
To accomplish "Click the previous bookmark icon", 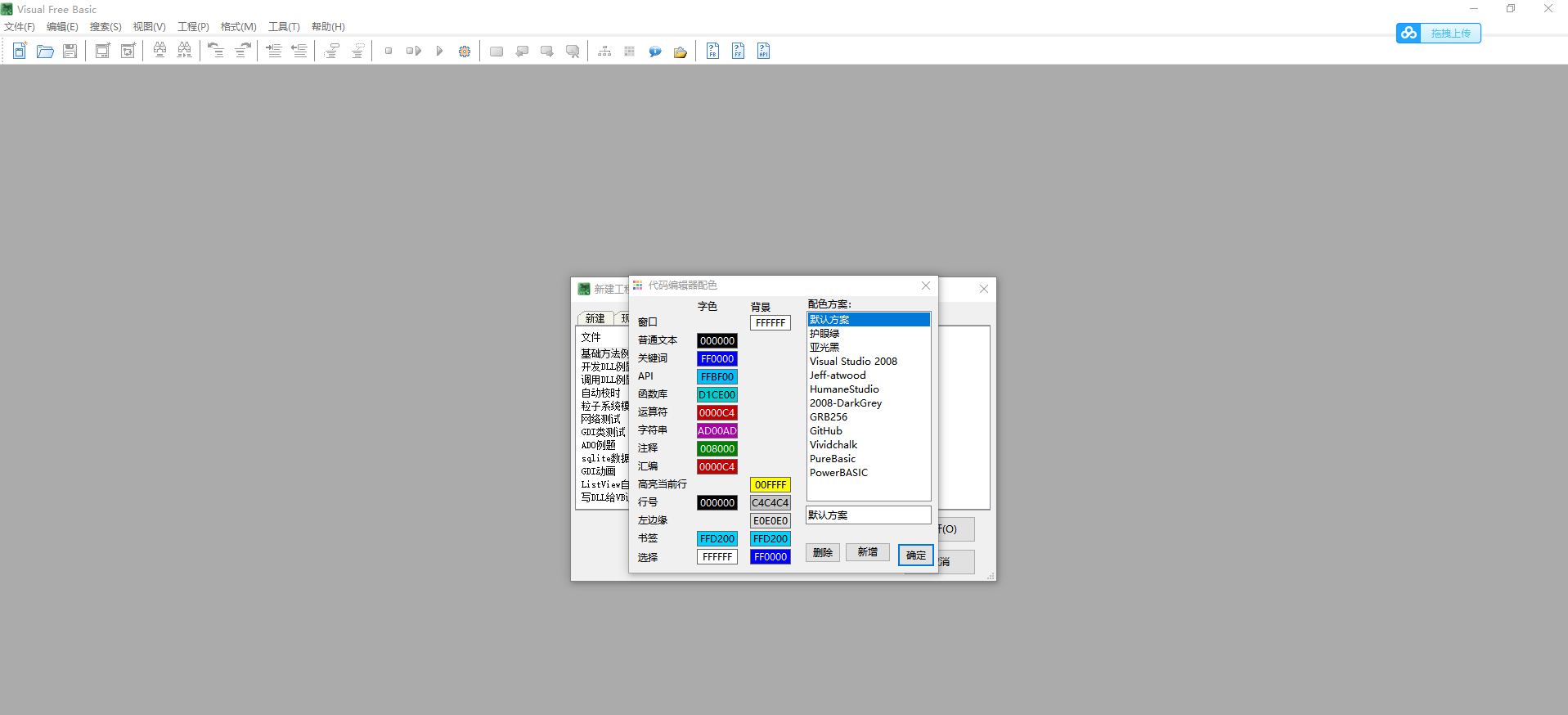I will 522,51.
